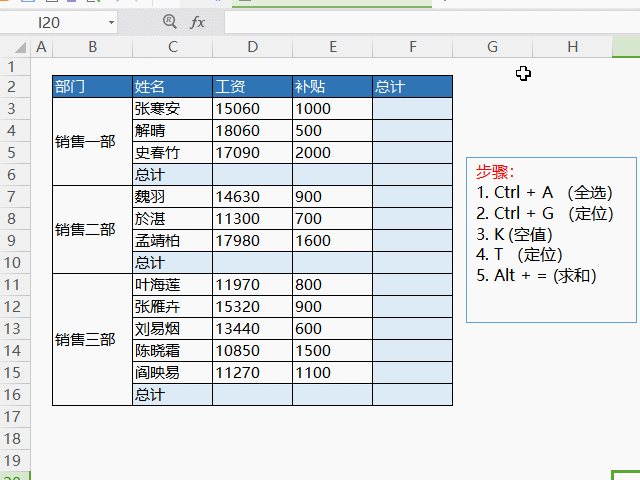
Task: Click the 步骤 steps text box
Action: (551, 240)
